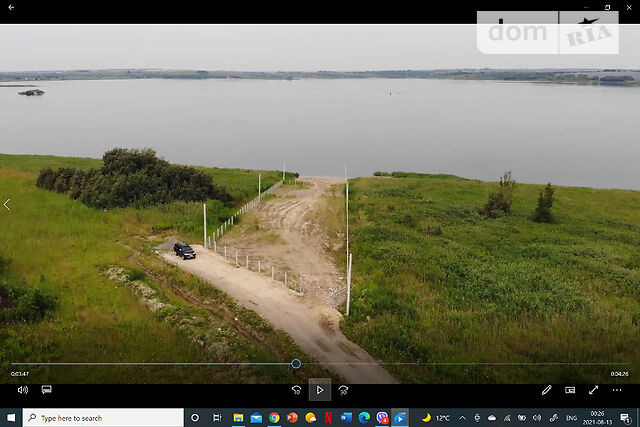Skip back 10 seconds
This screenshot has height=427, width=640.
click(297, 390)
